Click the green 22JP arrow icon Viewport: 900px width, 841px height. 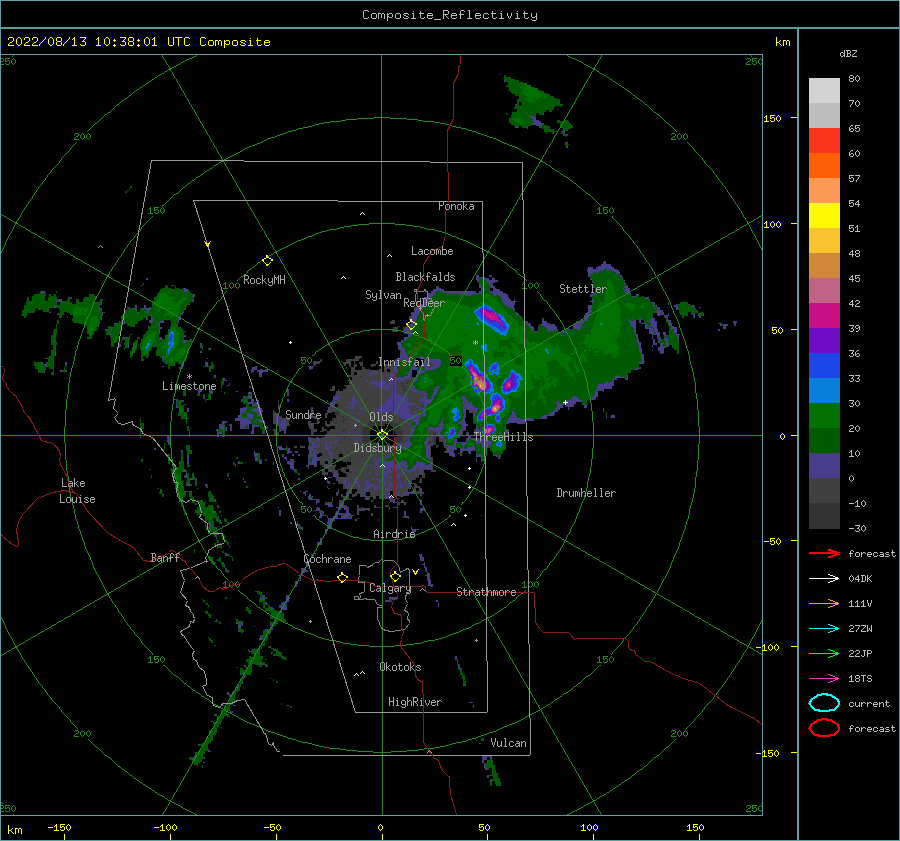(x=824, y=653)
